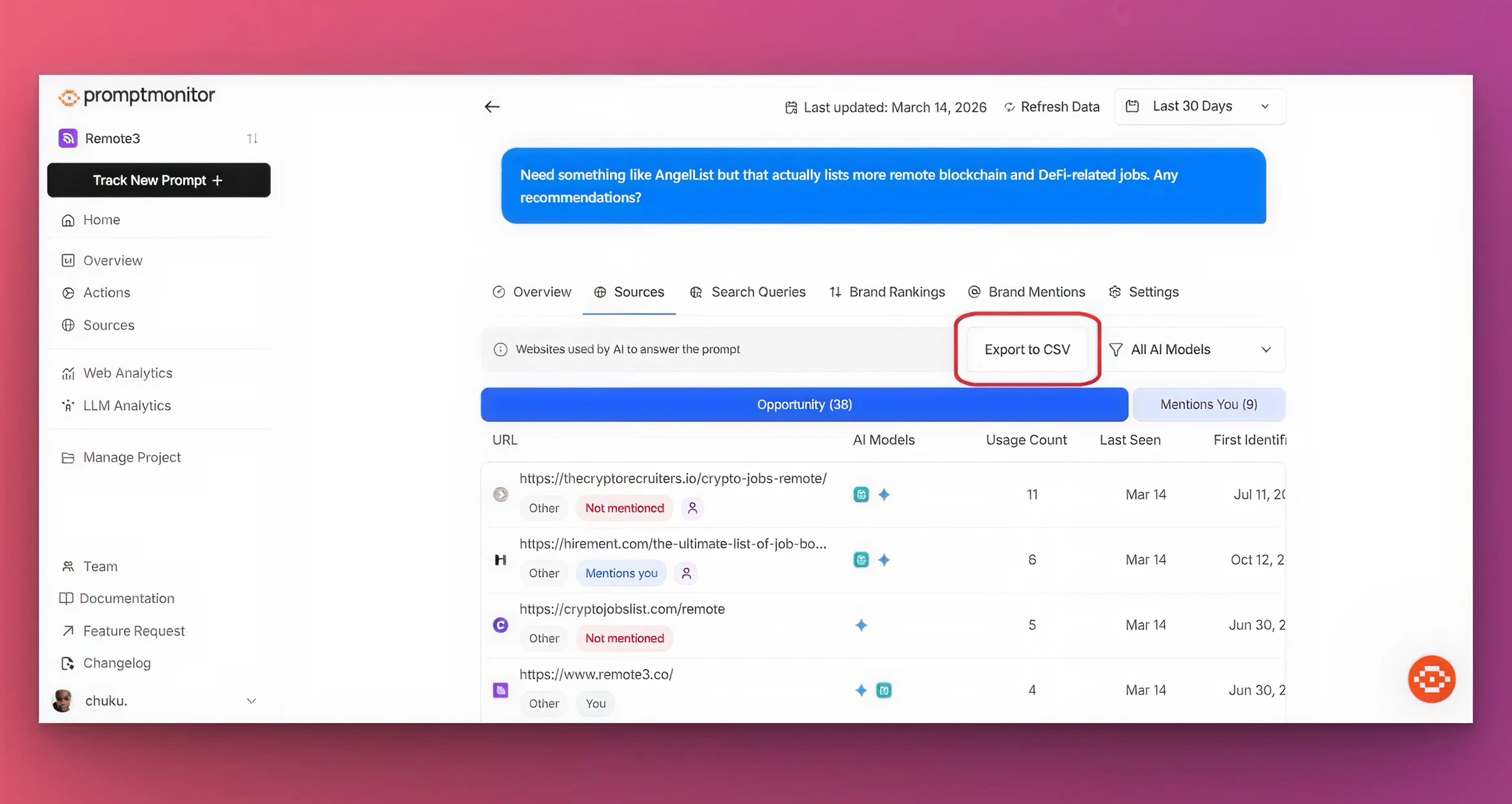Open the prompt Settings tab
Image resolution: width=1512 pixels, height=804 pixels.
1143,292
